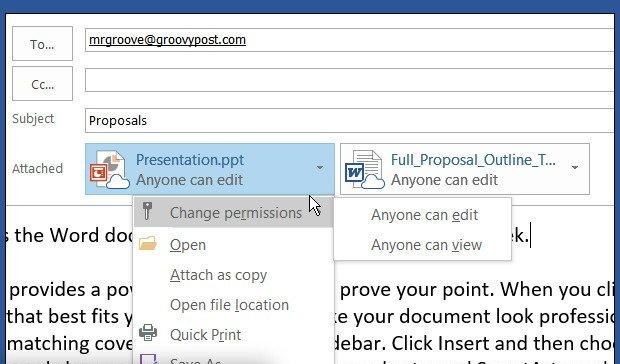Set permission to Anyone can edit

(x=423, y=215)
